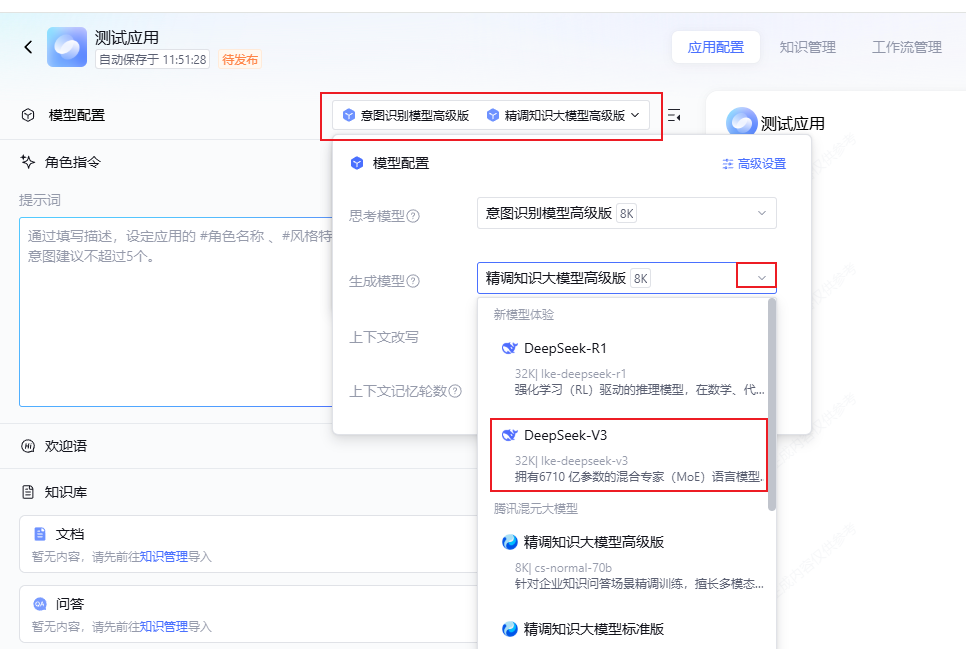The height and width of the screenshot is (649, 966).
Task: Click the collapse panel icon beside model selector
Action: coord(674,115)
